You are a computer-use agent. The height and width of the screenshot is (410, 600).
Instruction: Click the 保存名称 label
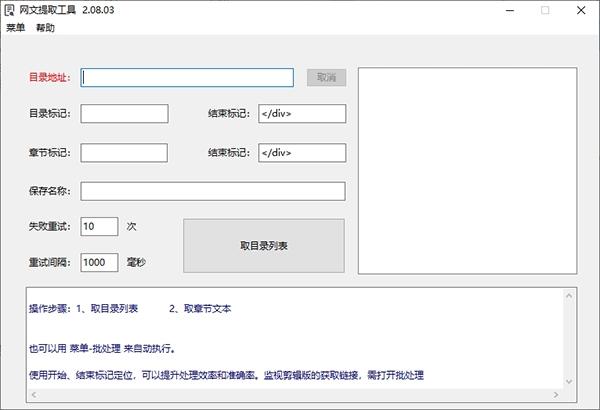click(x=50, y=191)
